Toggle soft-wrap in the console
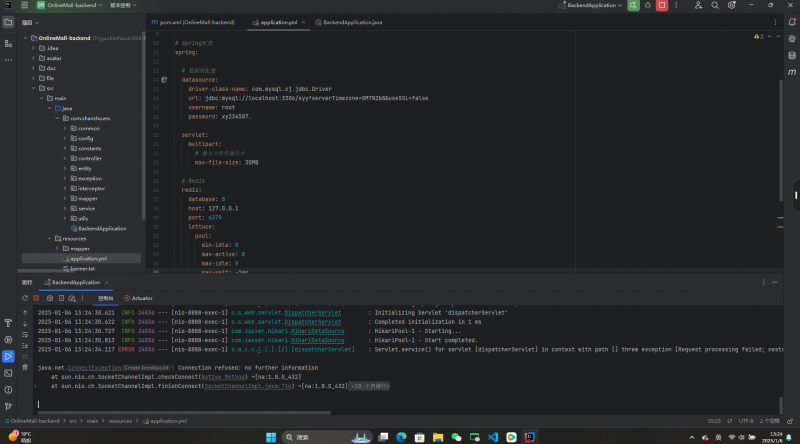The width and height of the screenshot is (800, 444). [25, 335]
